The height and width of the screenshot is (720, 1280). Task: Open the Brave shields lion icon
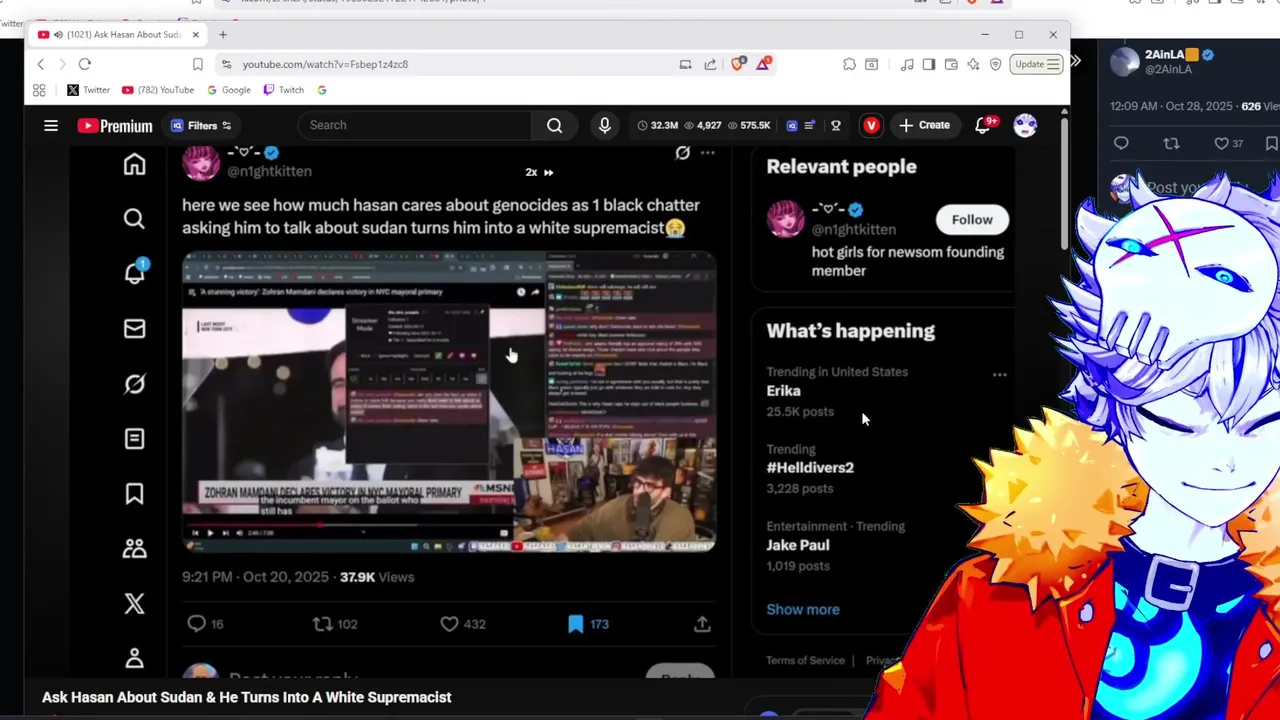click(x=738, y=64)
